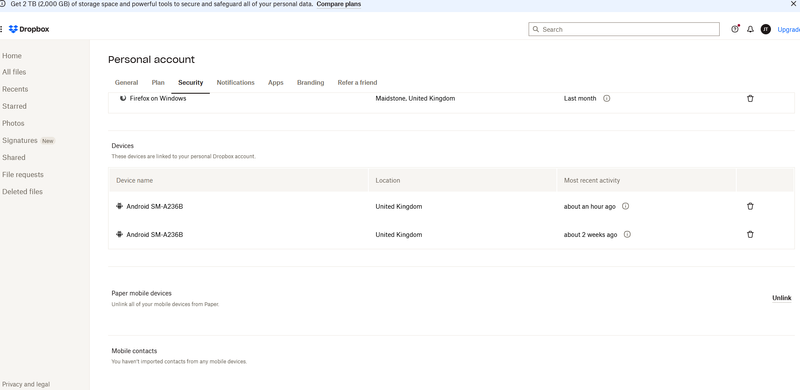Open Shared in the sidebar
The width and height of the screenshot is (800, 390).
[14, 157]
